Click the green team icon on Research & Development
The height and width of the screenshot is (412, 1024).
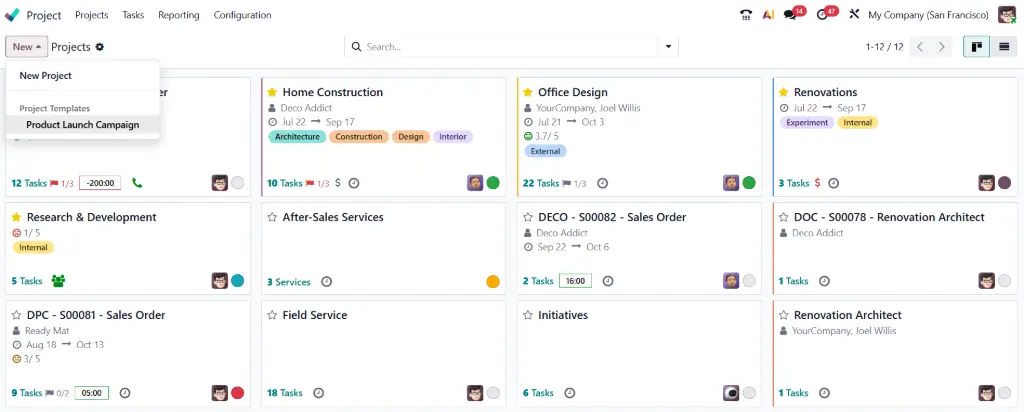pos(59,281)
